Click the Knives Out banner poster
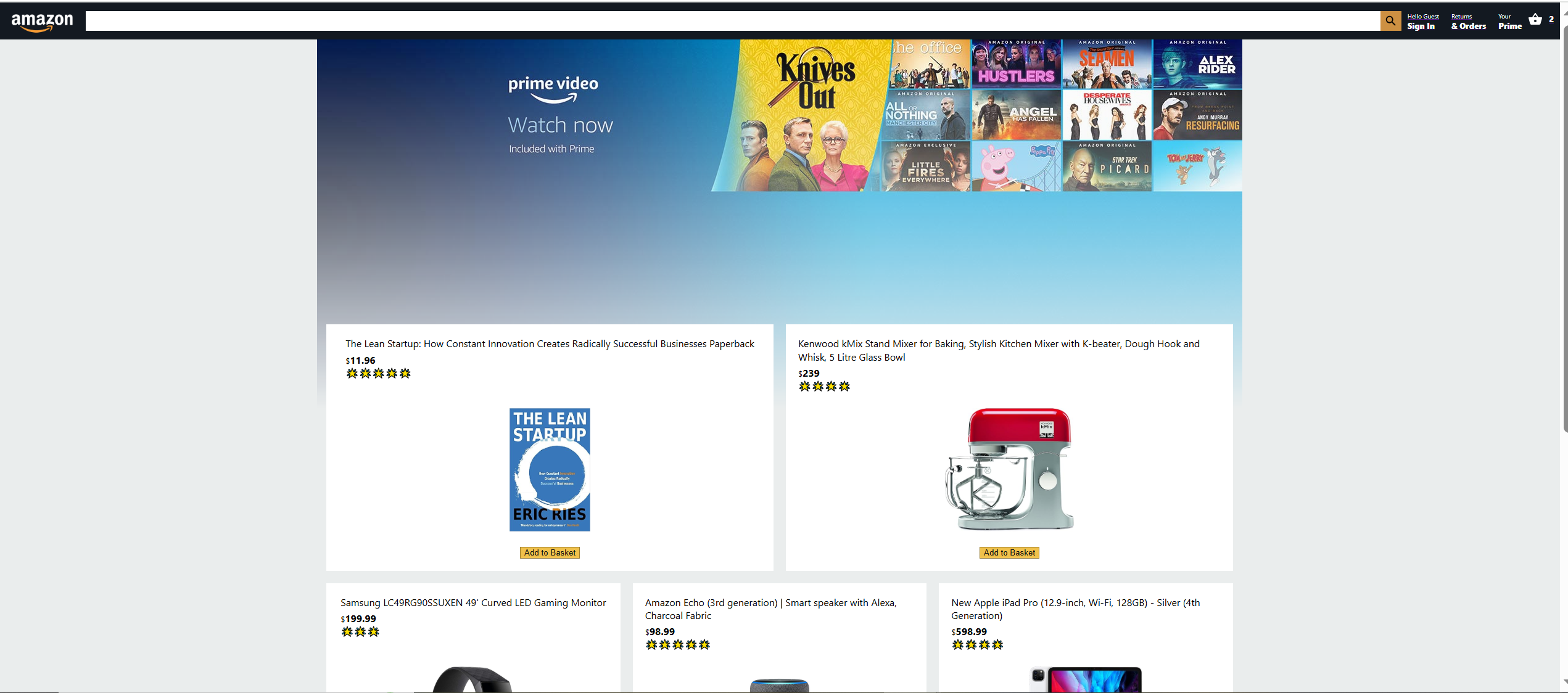 (x=808, y=116)
